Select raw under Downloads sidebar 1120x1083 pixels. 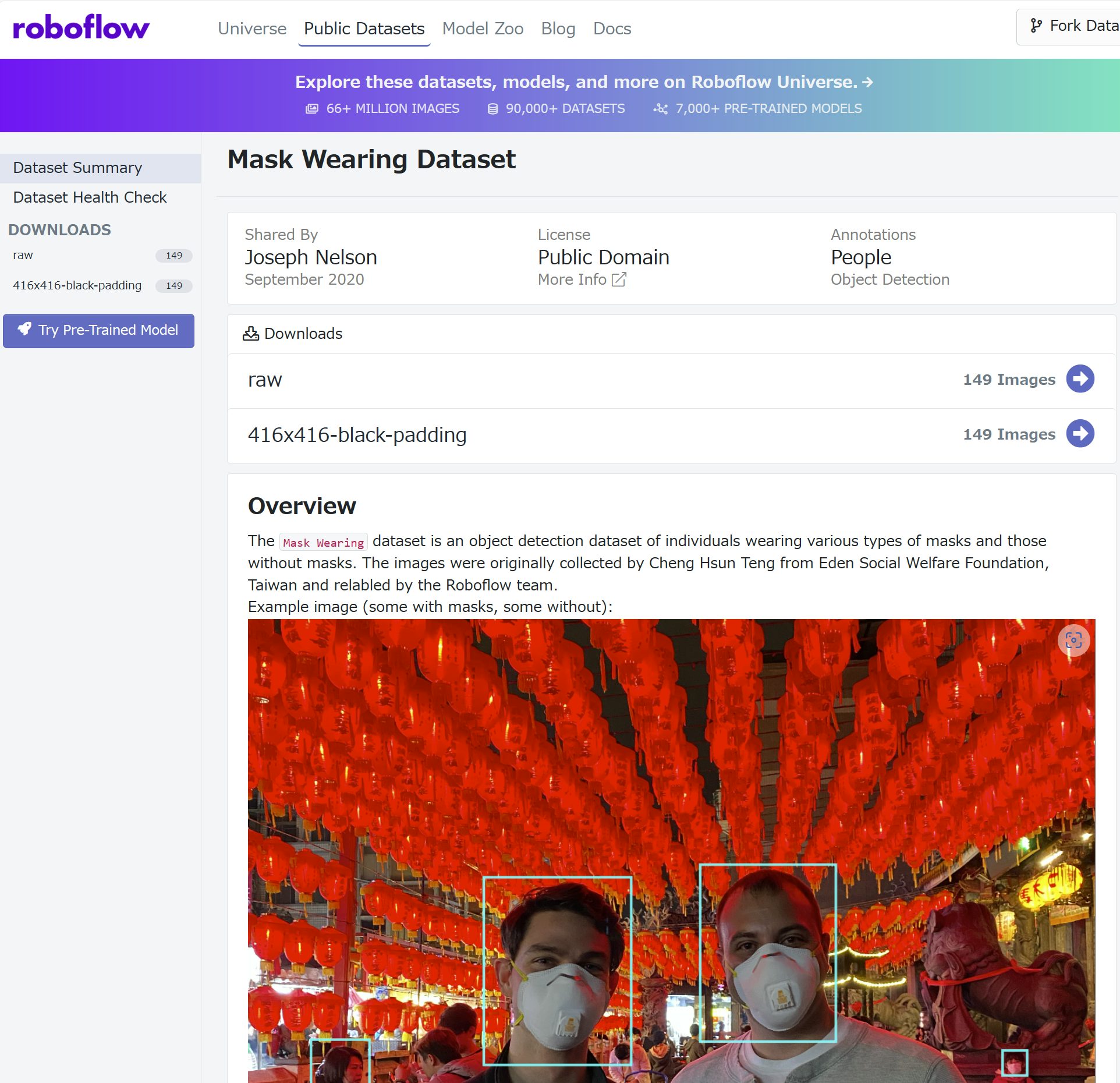coord(24,255)
